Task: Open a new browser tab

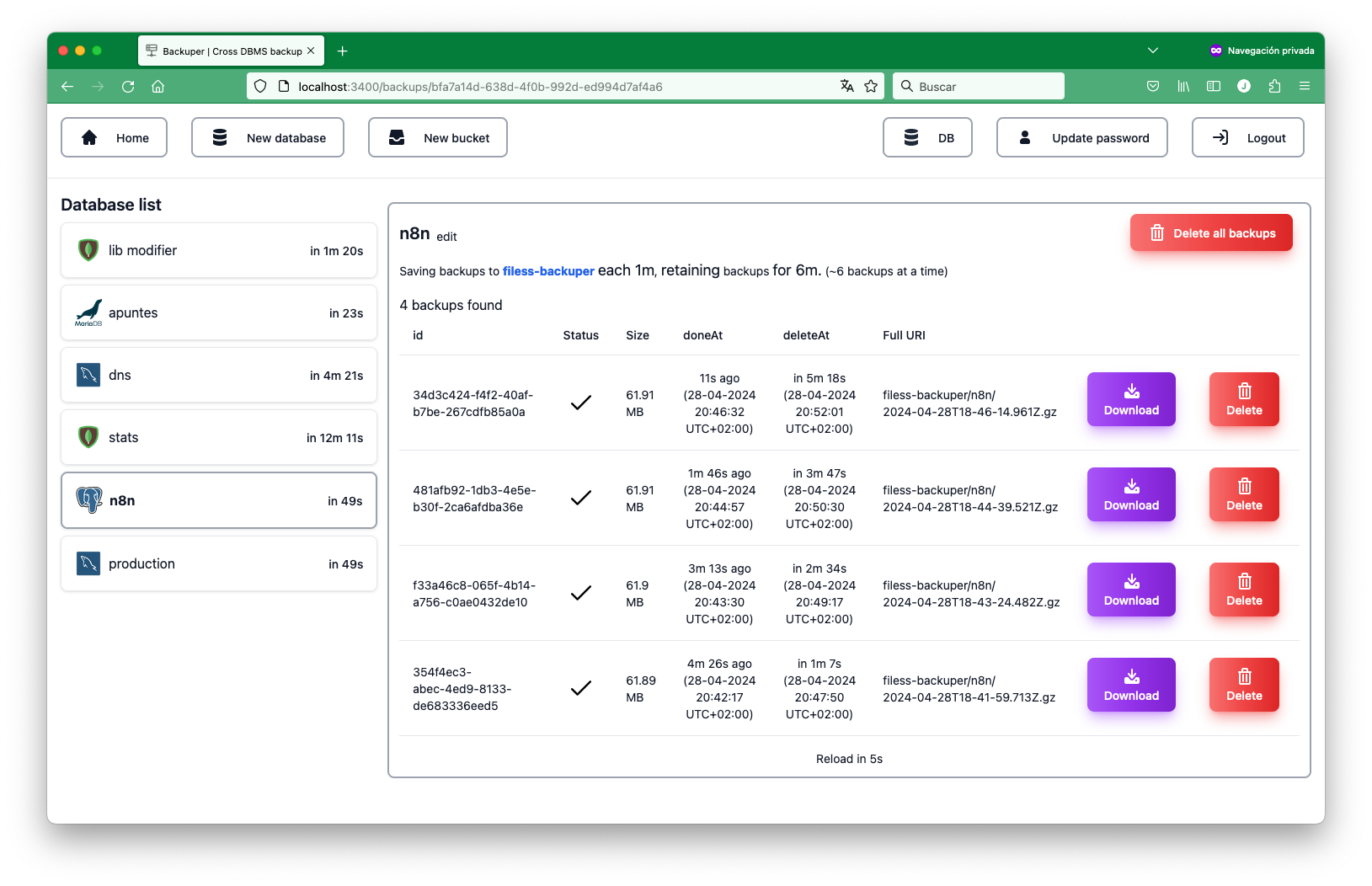Action: coord(343,51)
